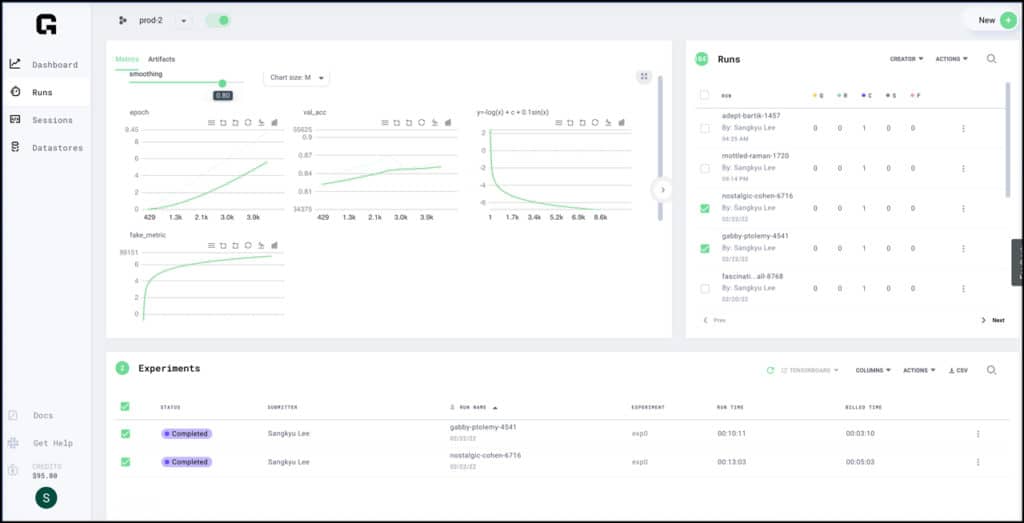This screenshot has width=1024, height=523.
Task: Uncheck the gabby-ptolemy-4541 experiment row checkbox
Action: coord(125,434)
